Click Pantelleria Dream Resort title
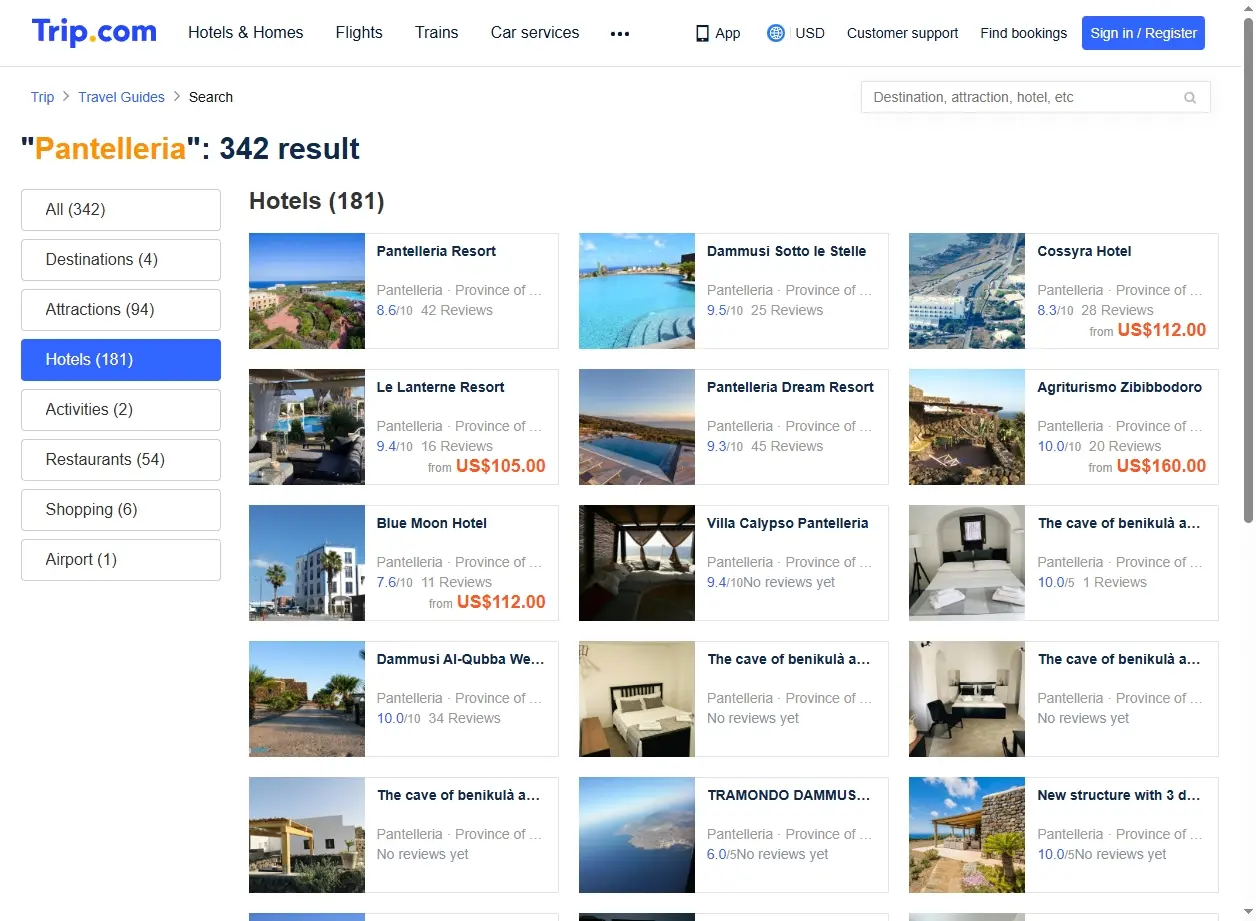 790,387
